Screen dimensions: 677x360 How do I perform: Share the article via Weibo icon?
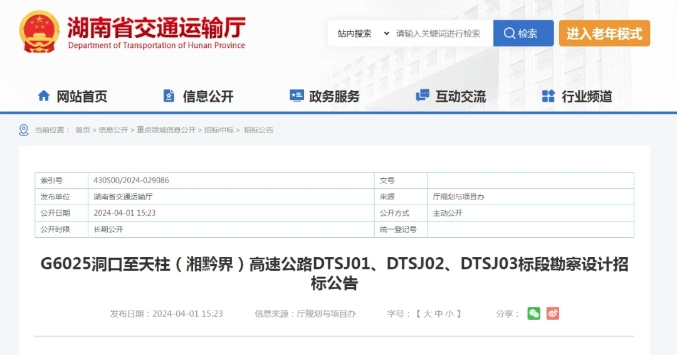(553, 313)
